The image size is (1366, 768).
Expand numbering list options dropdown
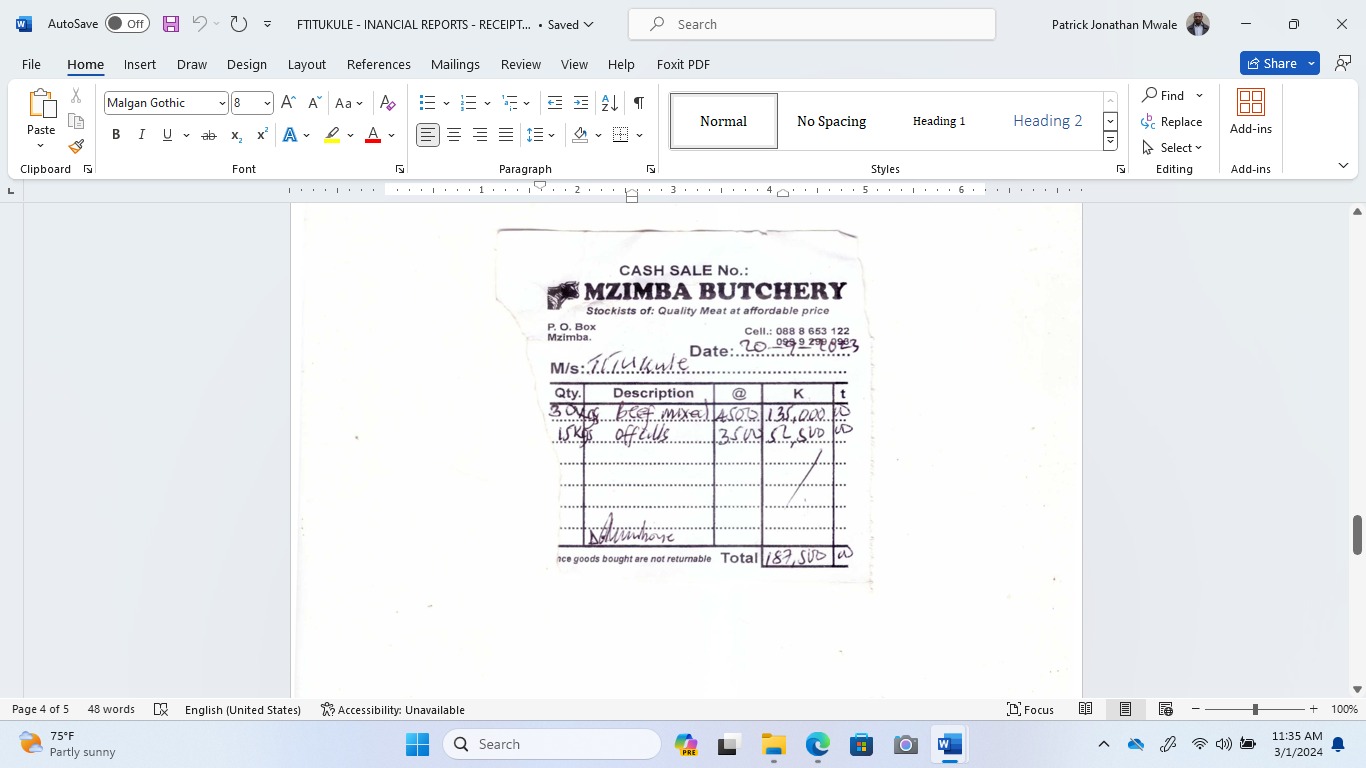tap(487, 103)
